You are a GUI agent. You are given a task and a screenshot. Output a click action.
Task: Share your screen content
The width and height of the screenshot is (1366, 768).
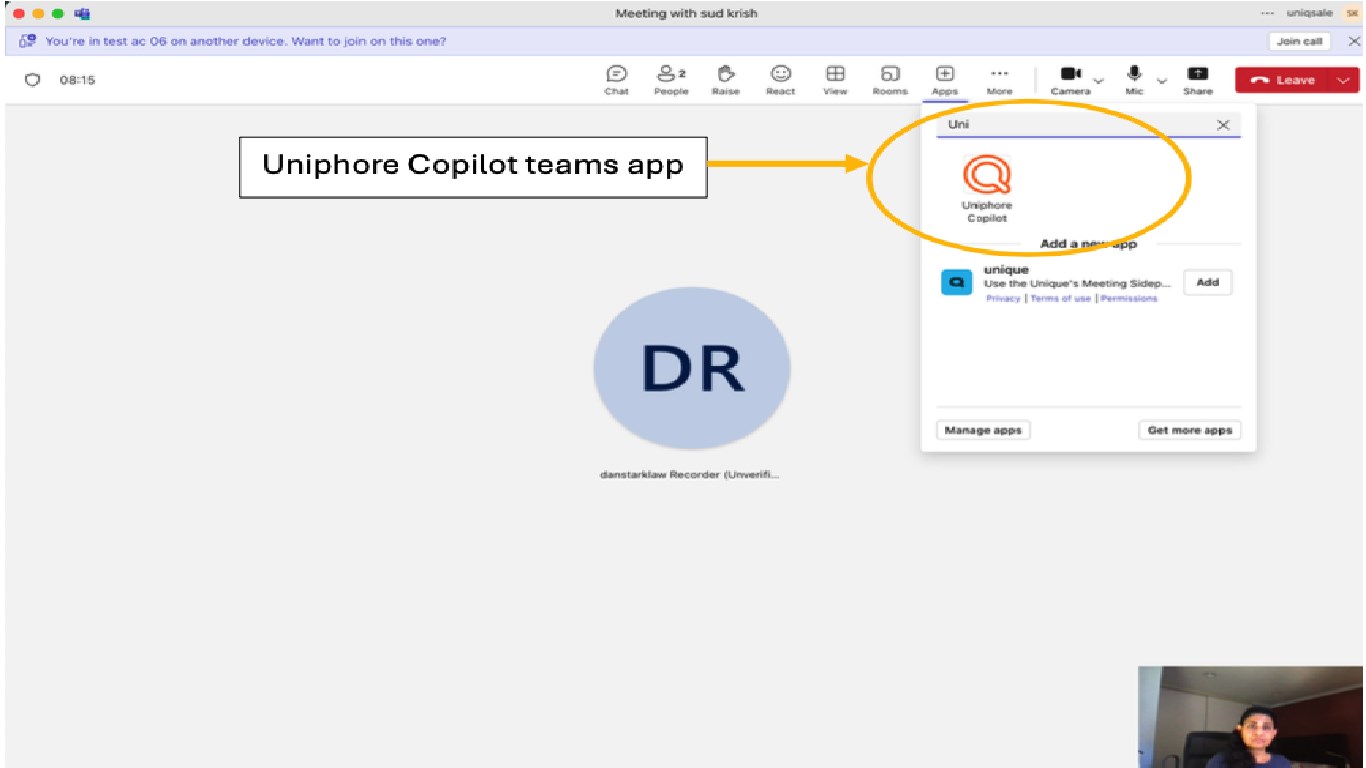pos(1197,80)
